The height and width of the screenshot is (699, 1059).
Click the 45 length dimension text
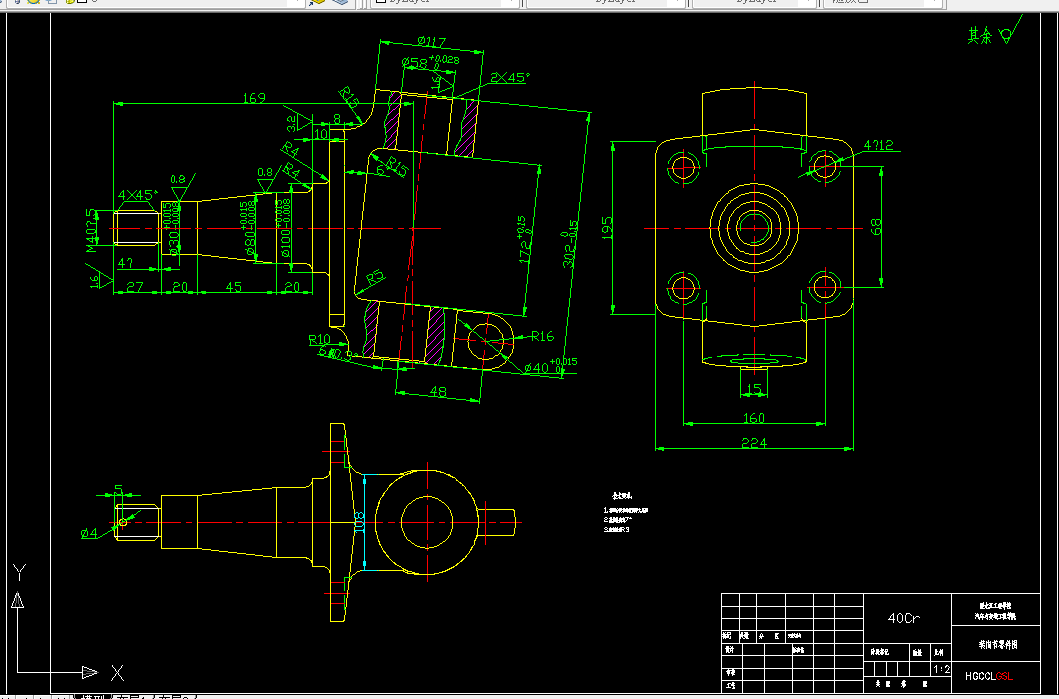pos(234,286)
